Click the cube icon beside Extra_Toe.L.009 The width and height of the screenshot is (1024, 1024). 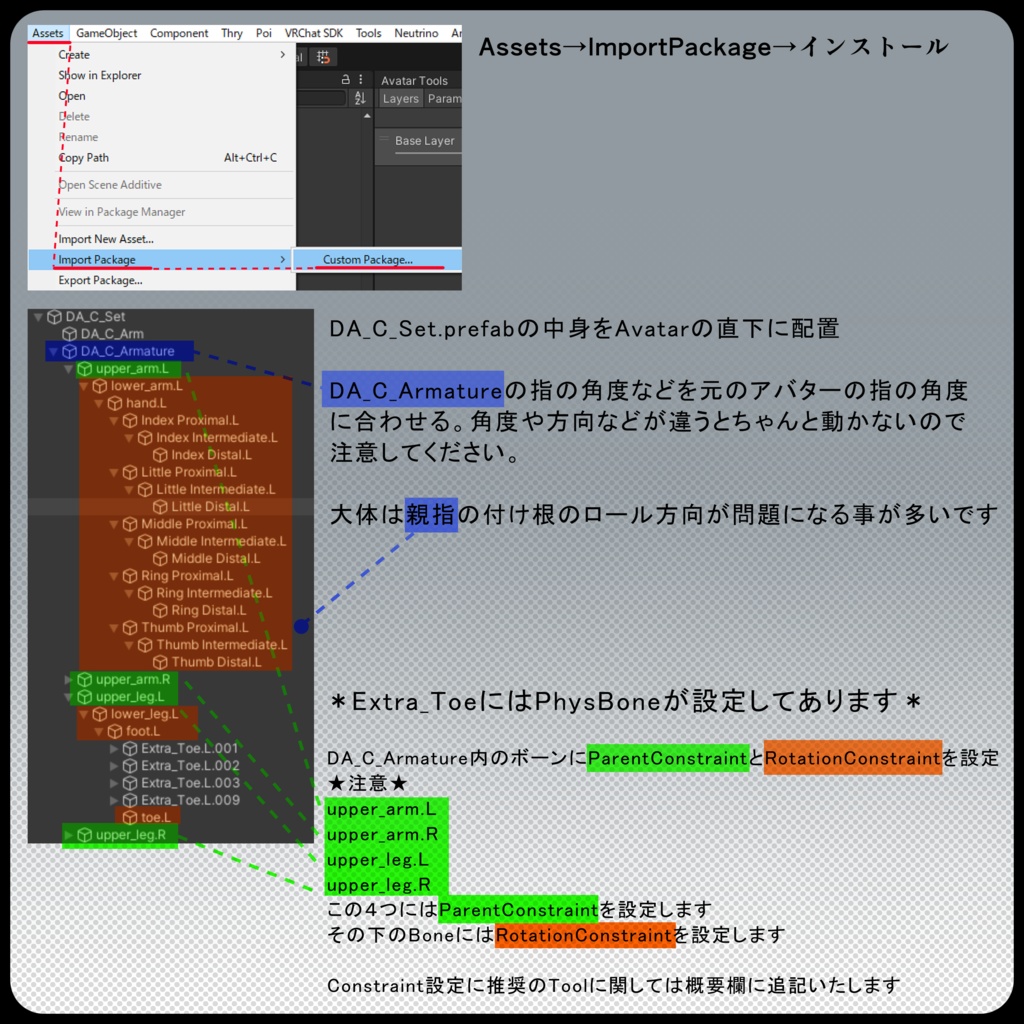(130, 799)
